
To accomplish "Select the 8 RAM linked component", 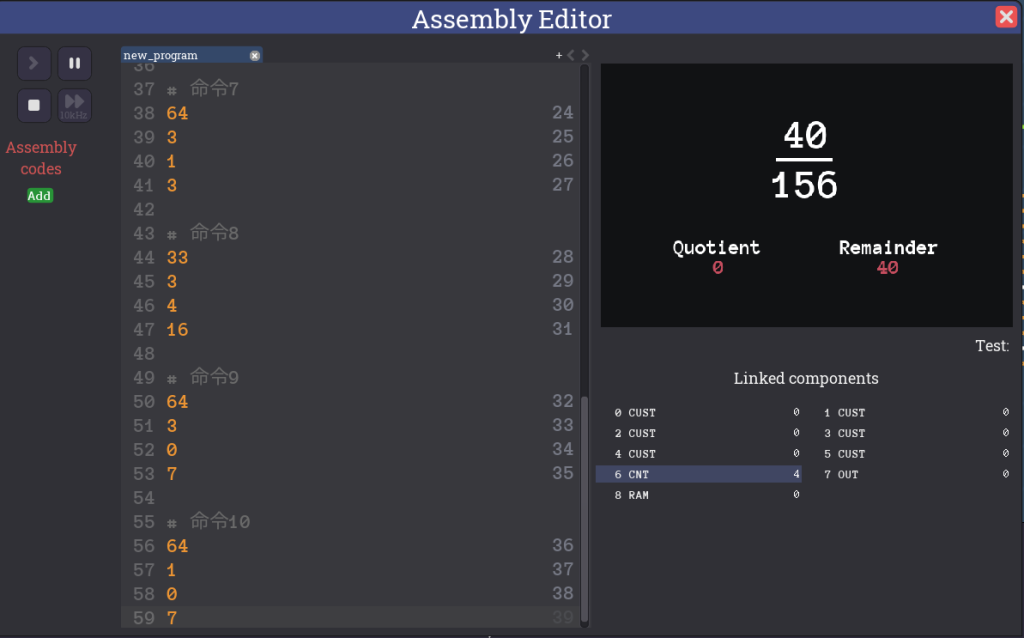I will (x=698, y=495).
